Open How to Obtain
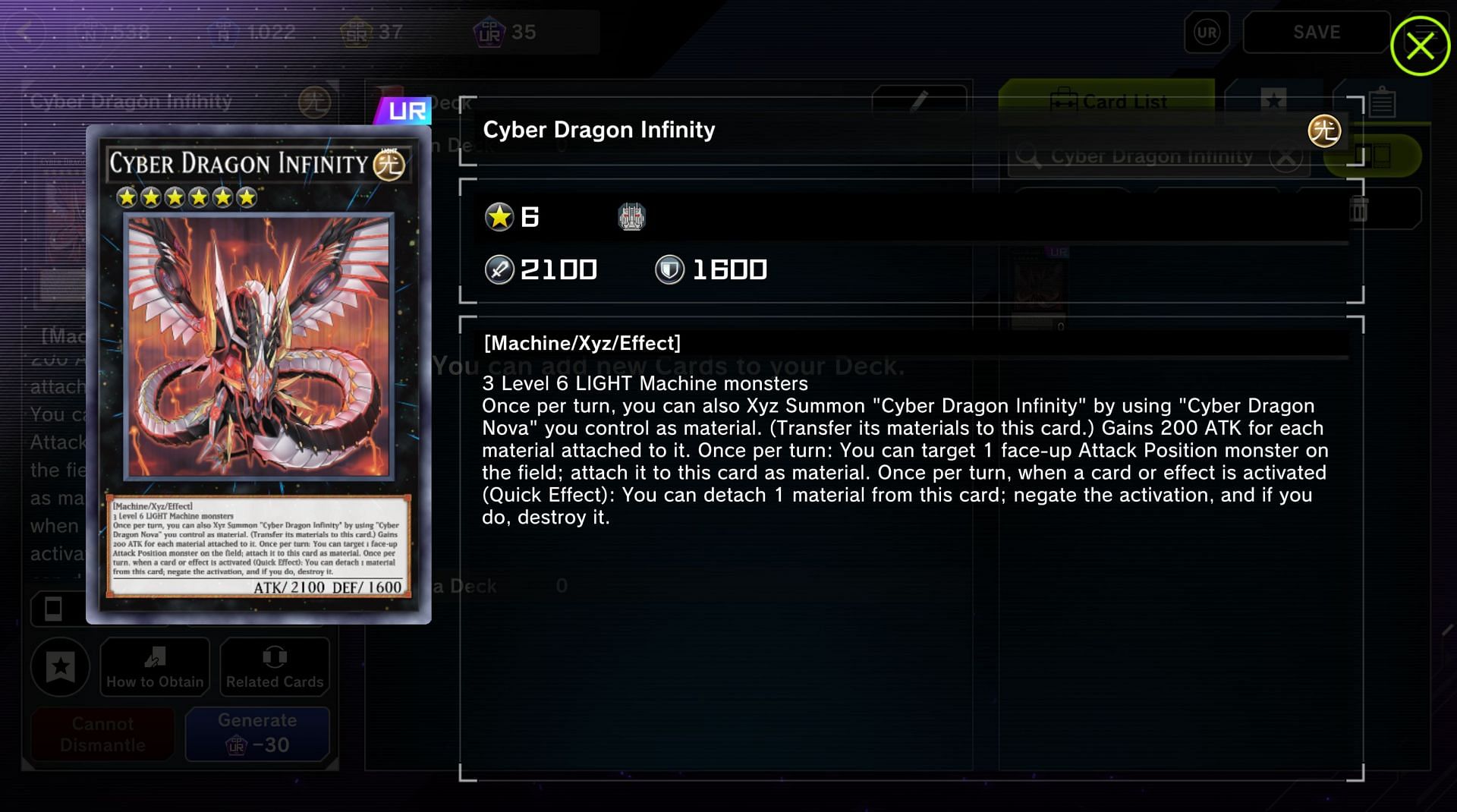The height and width of the screenshot is (812, 1457). (155, 667)
